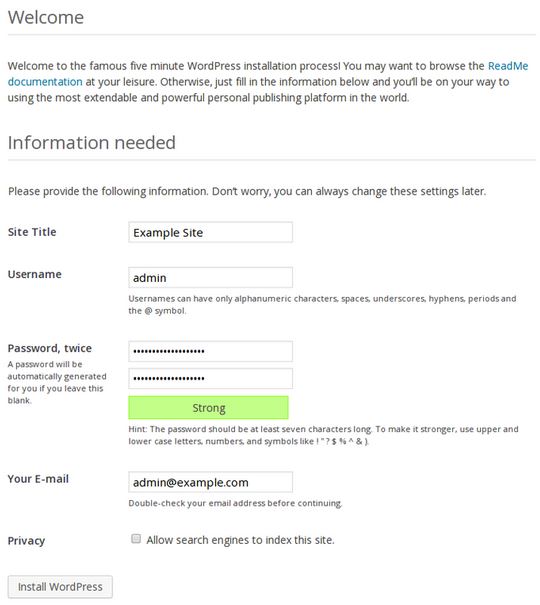Click the Username label
This screenshot has height=605, width=540.
(35, 274)
